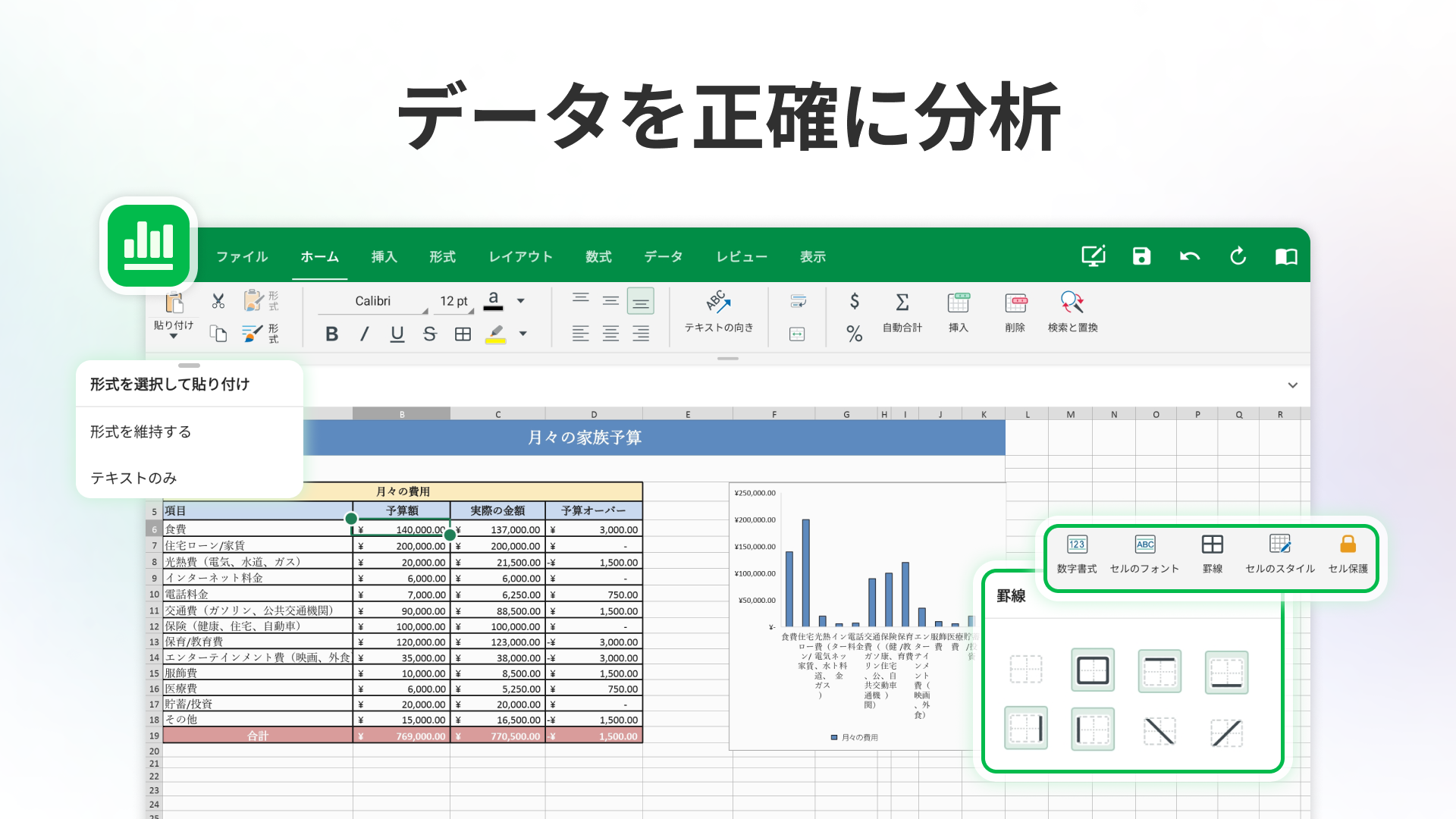Image resolution: width=1456 pixels, height=819 pixels.
Task: Open 検索と置換 find and replace
Action: [1073, 312]
